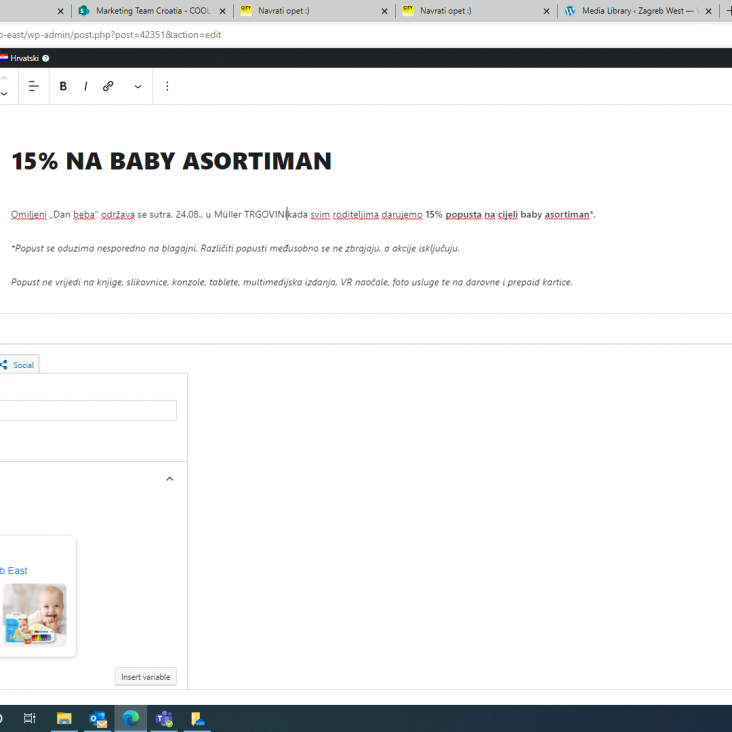
Task: Close the Marketing Team Croatia tab
Action: coord(223,11)
